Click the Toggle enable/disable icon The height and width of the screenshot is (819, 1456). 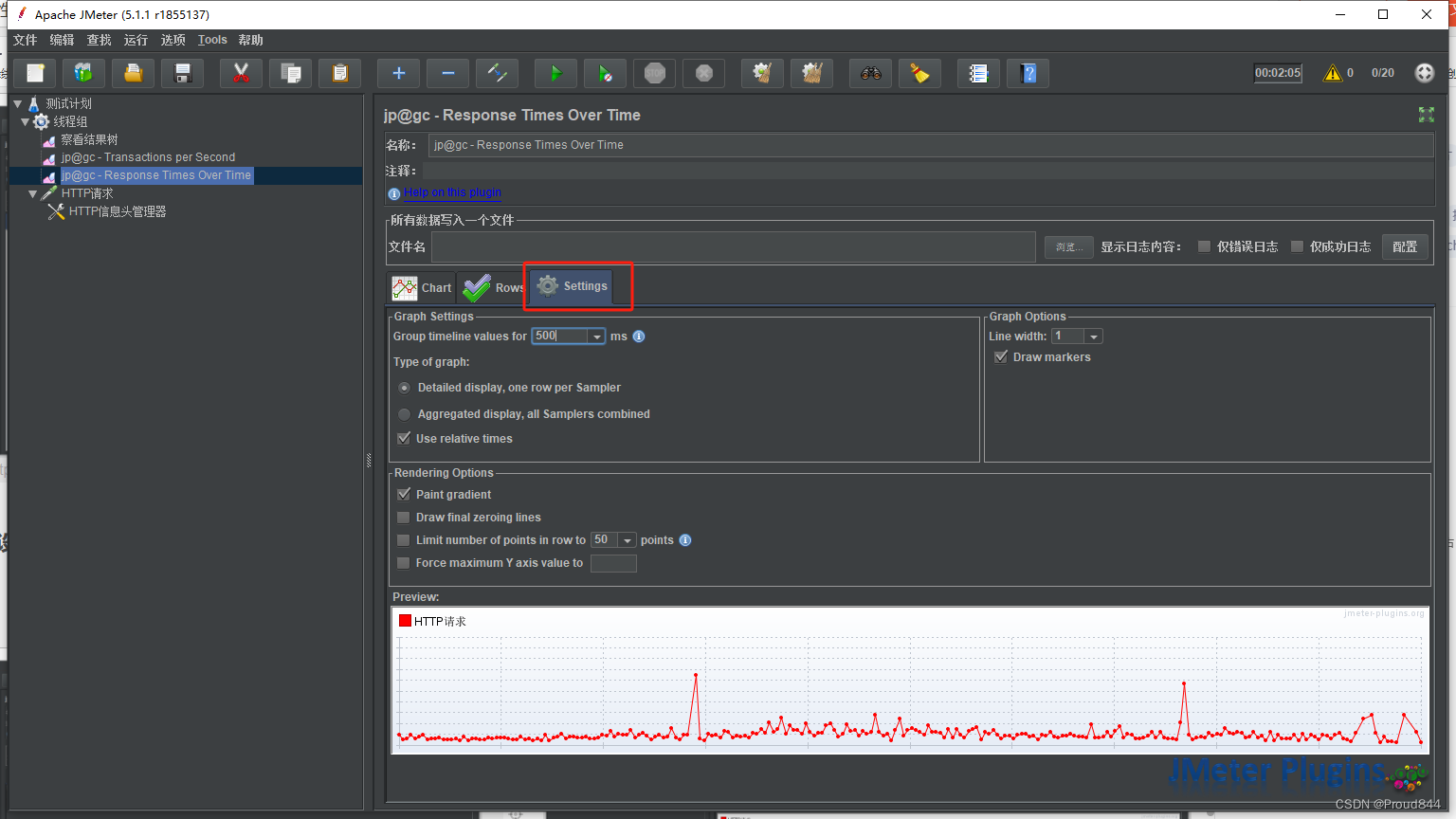(498, 73)
